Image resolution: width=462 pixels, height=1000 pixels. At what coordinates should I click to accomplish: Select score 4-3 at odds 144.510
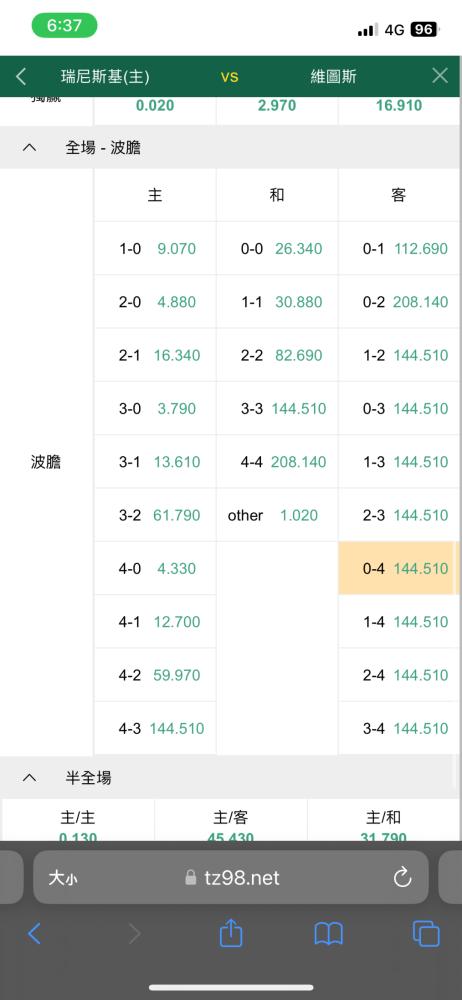(x=155, y=728)
